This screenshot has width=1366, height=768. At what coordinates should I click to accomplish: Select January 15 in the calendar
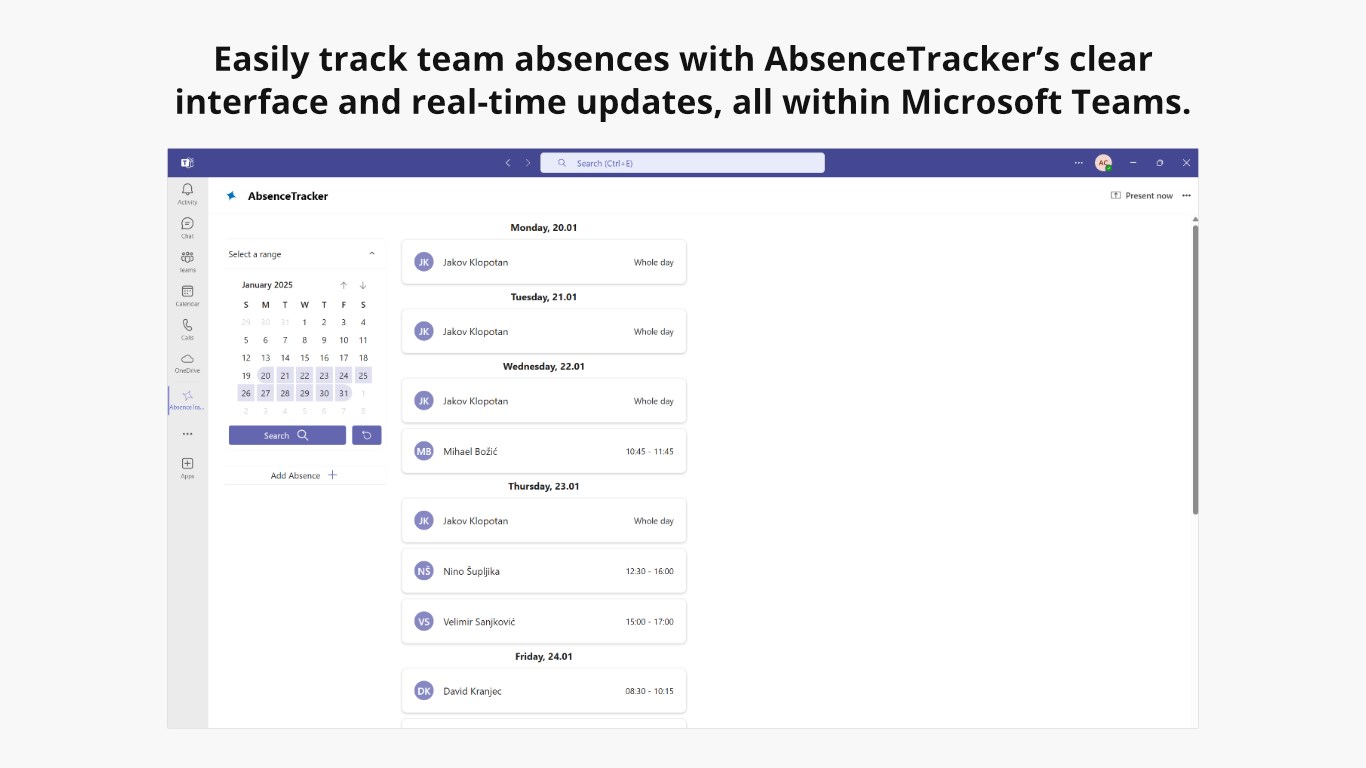point(304,358)
